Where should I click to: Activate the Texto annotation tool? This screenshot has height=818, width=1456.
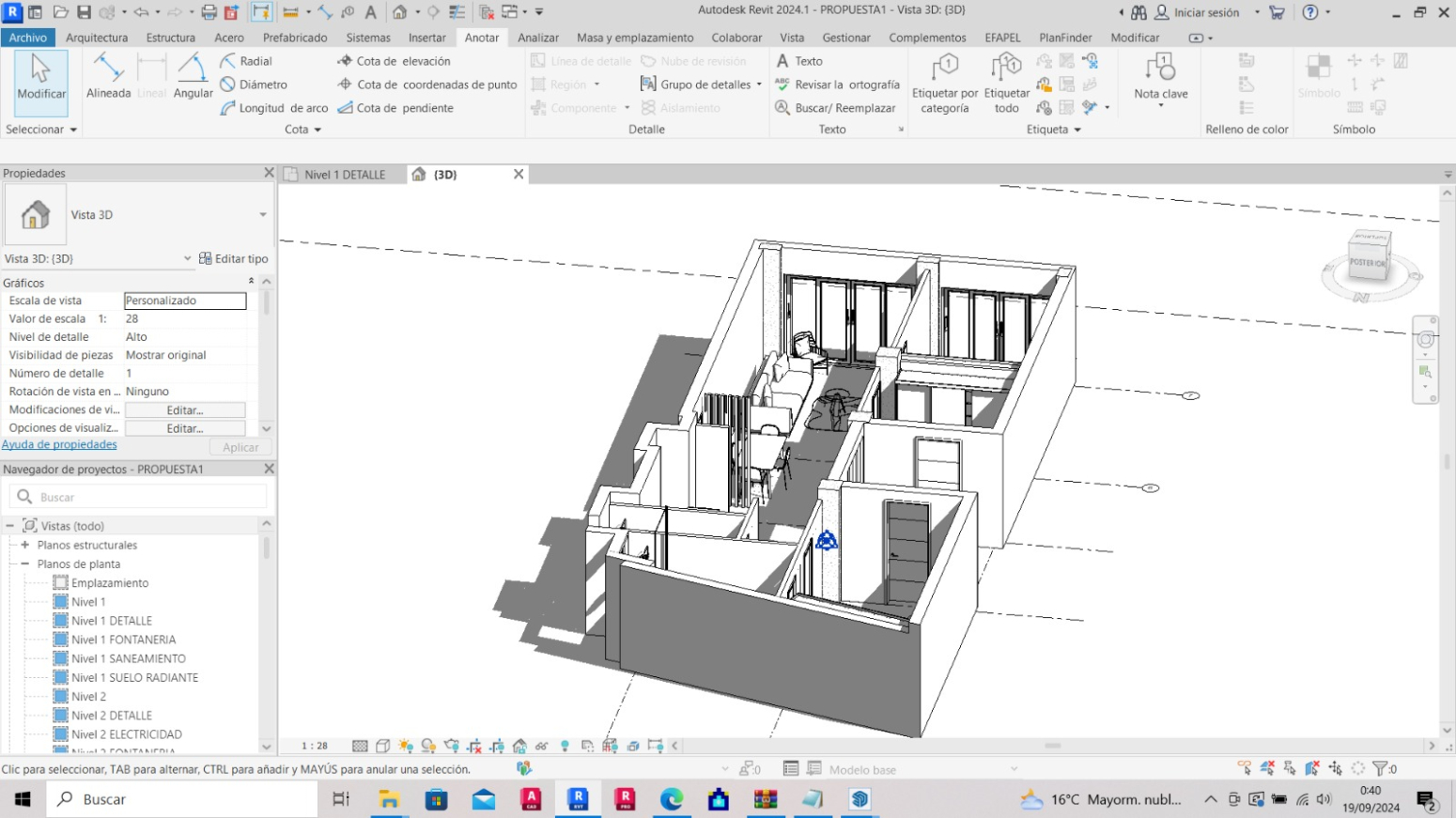pos(799,61)
